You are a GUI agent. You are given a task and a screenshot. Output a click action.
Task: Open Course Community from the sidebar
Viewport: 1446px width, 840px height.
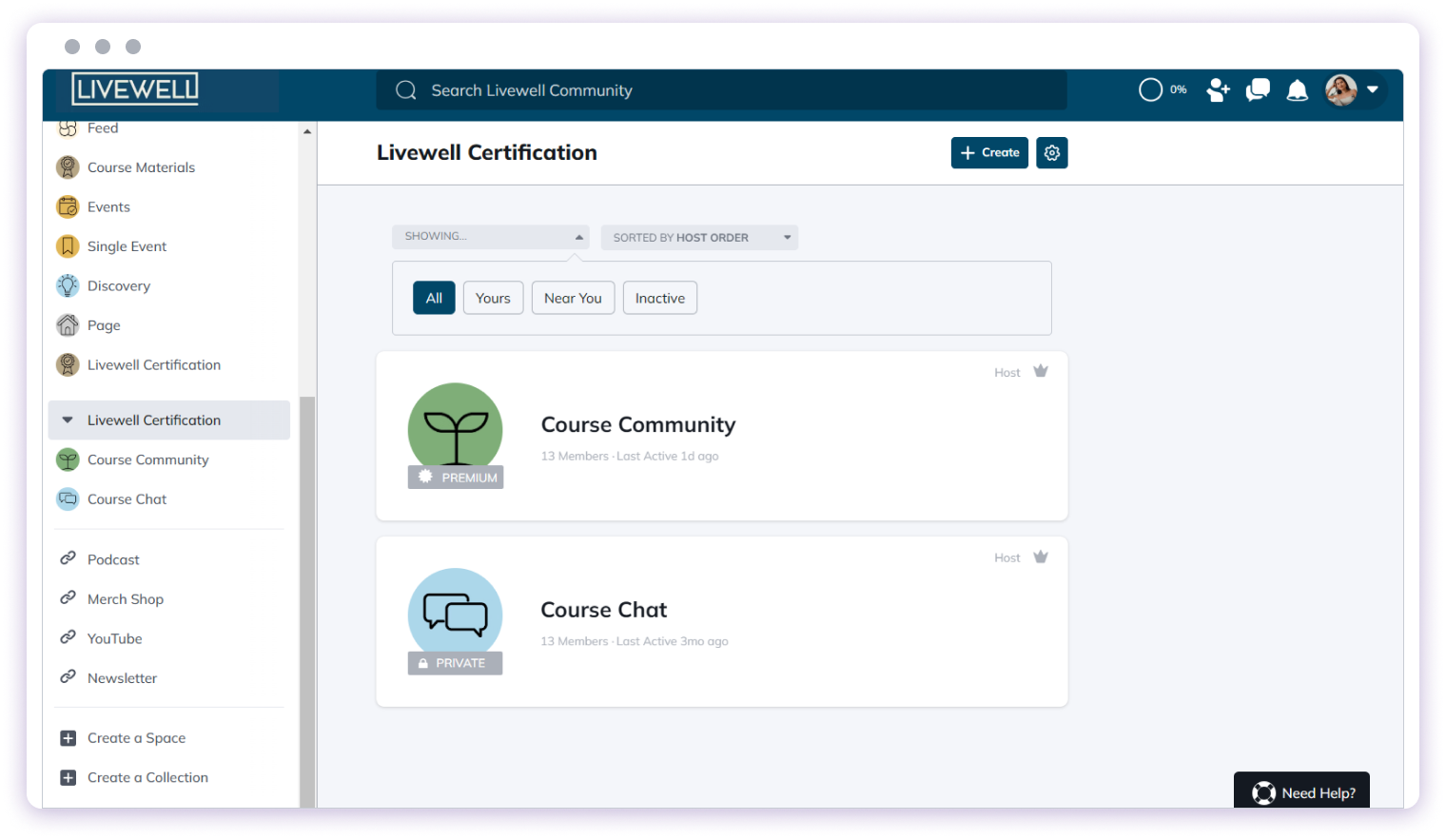[x=147, y=459]
